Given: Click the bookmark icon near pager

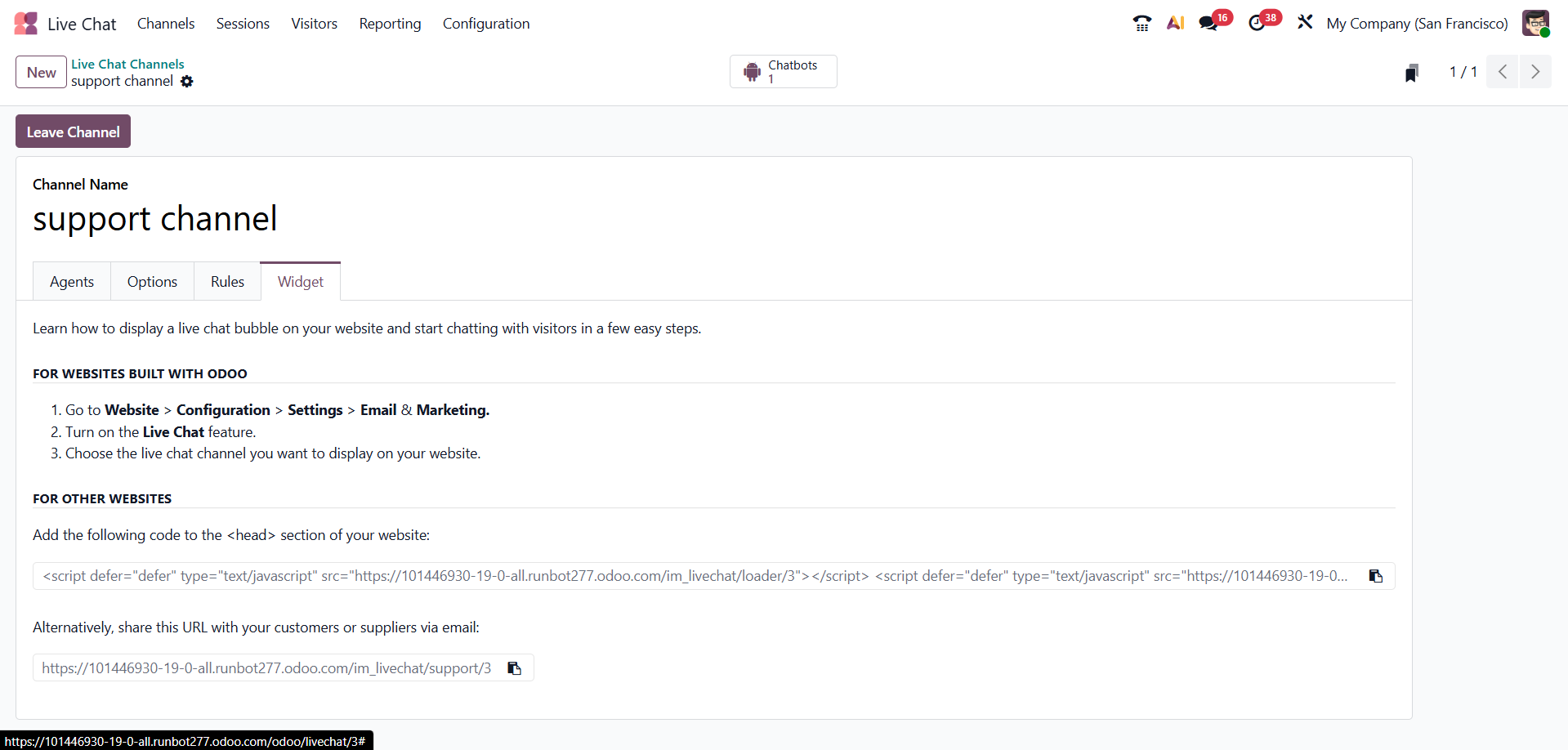Looking at the screenshot, I should pos(1411,73).
